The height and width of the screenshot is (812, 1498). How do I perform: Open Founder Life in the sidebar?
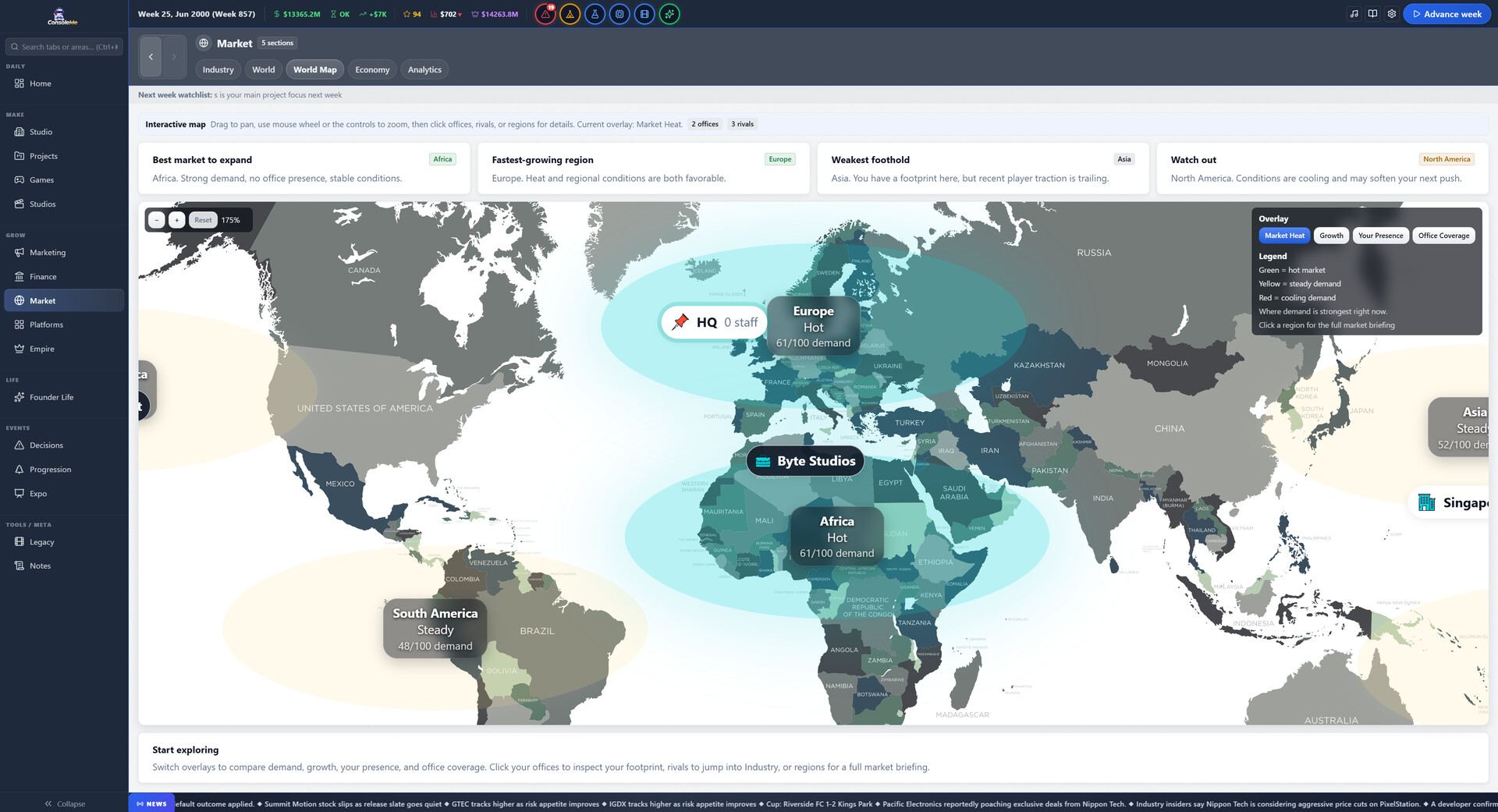[x=64, y=397]
